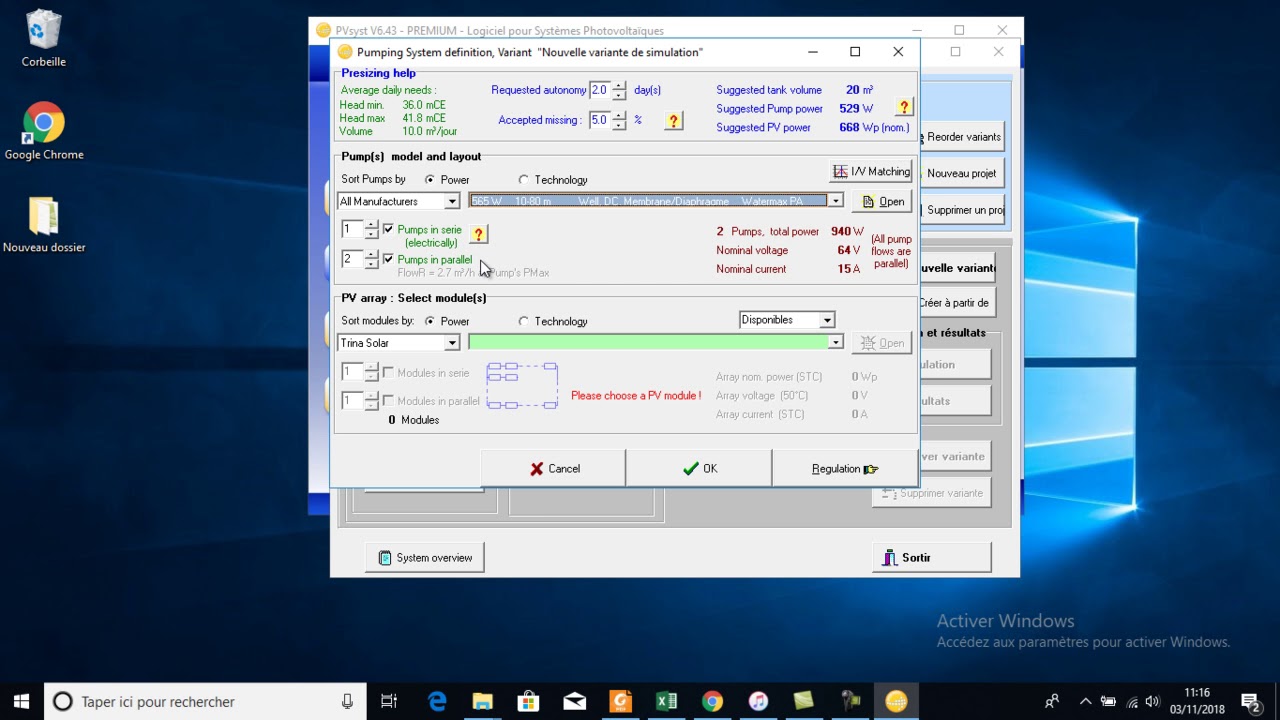Toggle the Modules in serie checkbox
Viewport: 1280px width, 720px height.
pyautogui.click(x=388, y=373)
